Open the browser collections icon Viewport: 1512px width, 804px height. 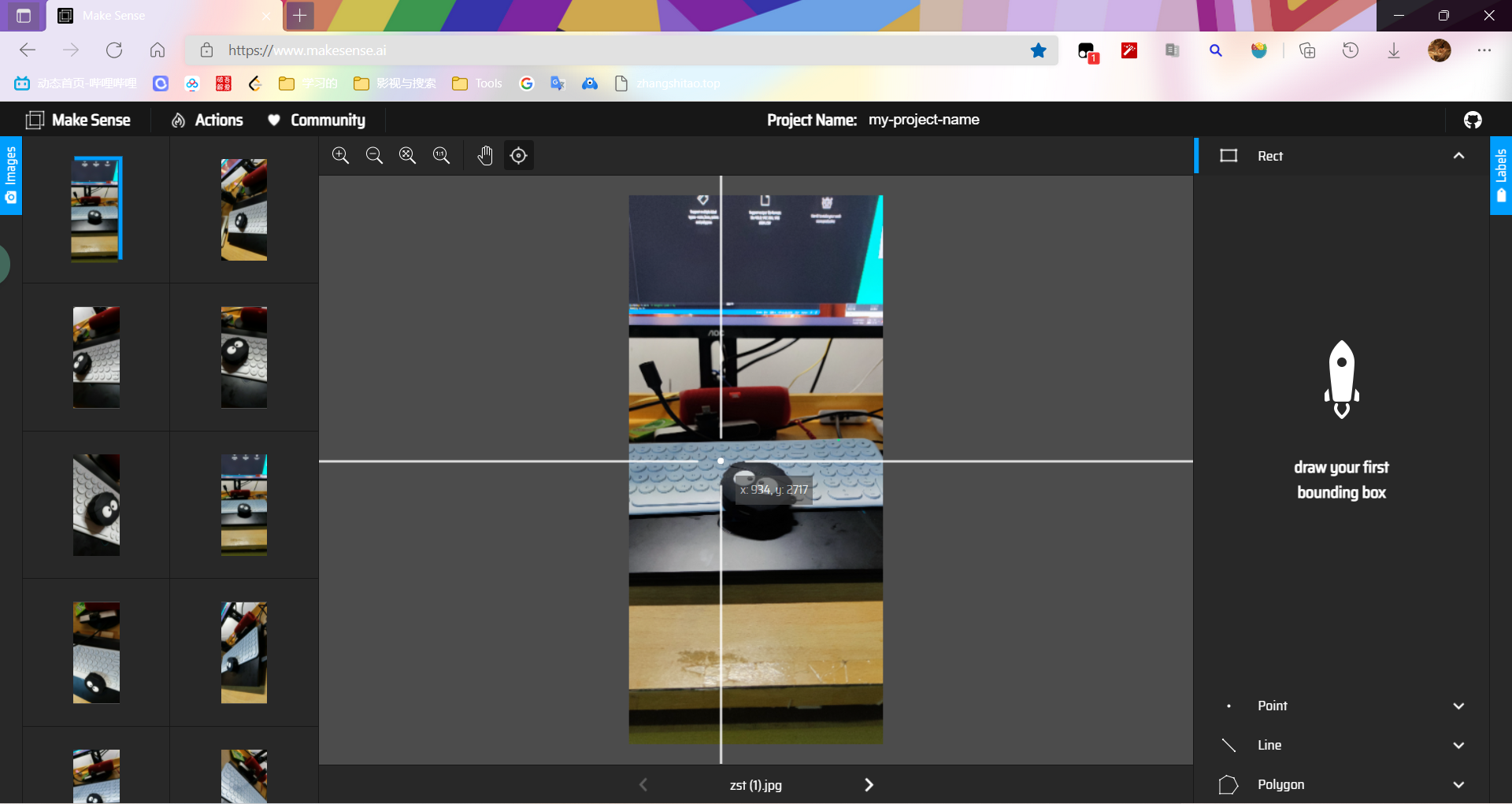coord(1307,50)
